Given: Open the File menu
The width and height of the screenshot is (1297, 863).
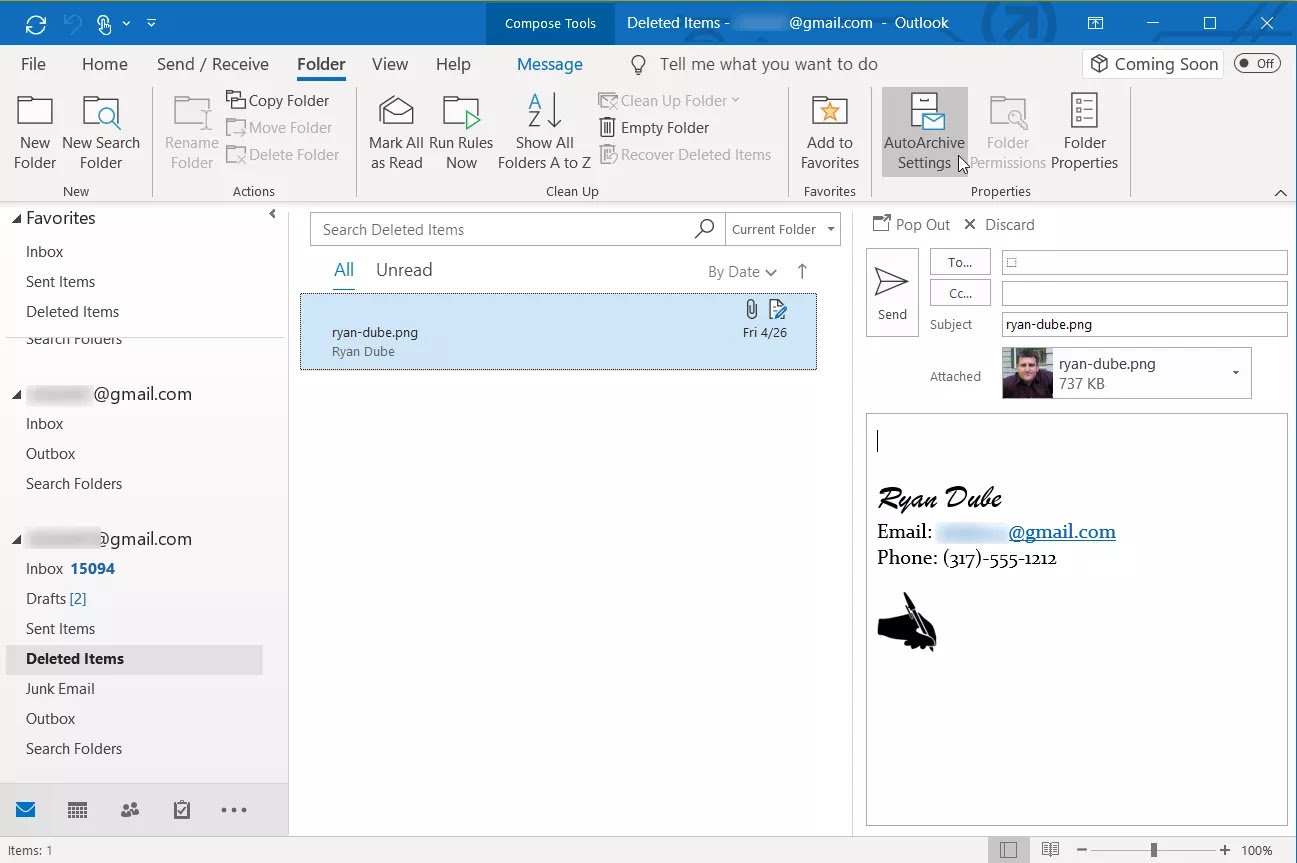Looking at the screenshot, I should (33, 64).
